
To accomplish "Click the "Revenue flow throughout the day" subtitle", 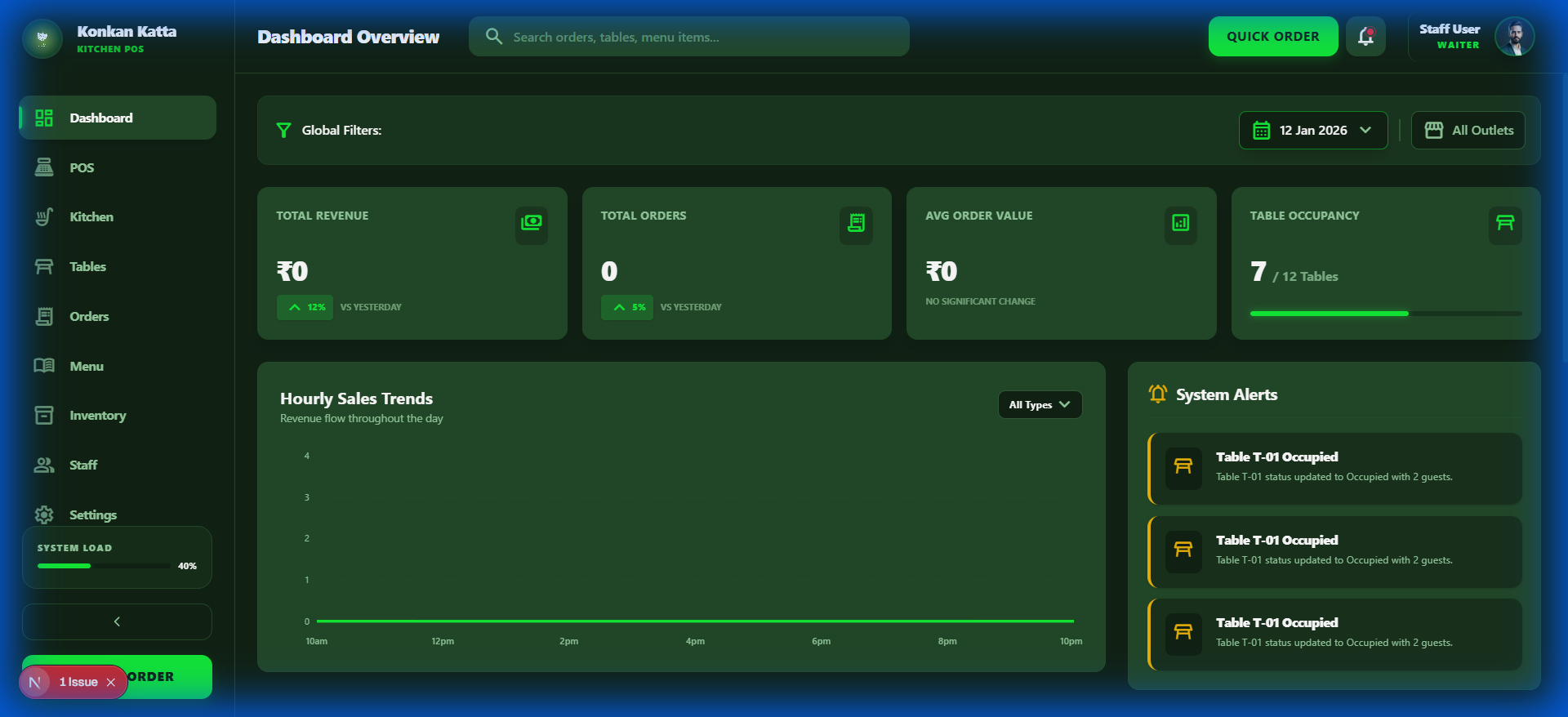I will pyautogui.click(x=362, y=419).
